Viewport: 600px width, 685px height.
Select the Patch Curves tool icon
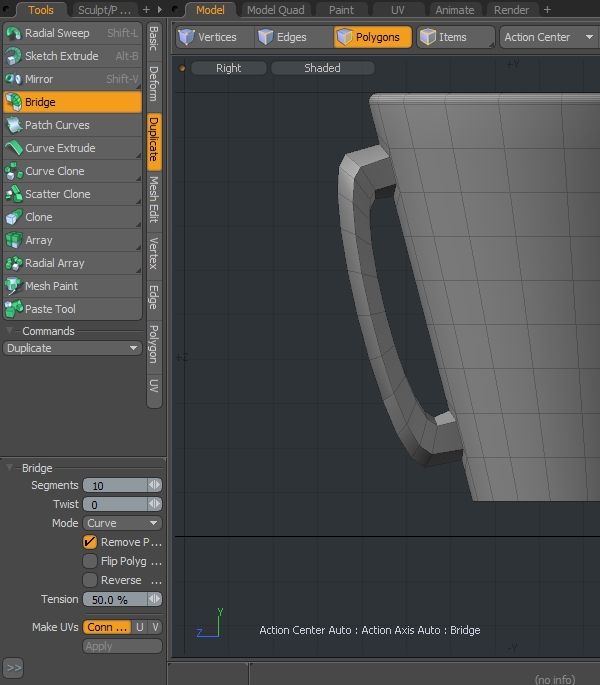pos(14,125)
